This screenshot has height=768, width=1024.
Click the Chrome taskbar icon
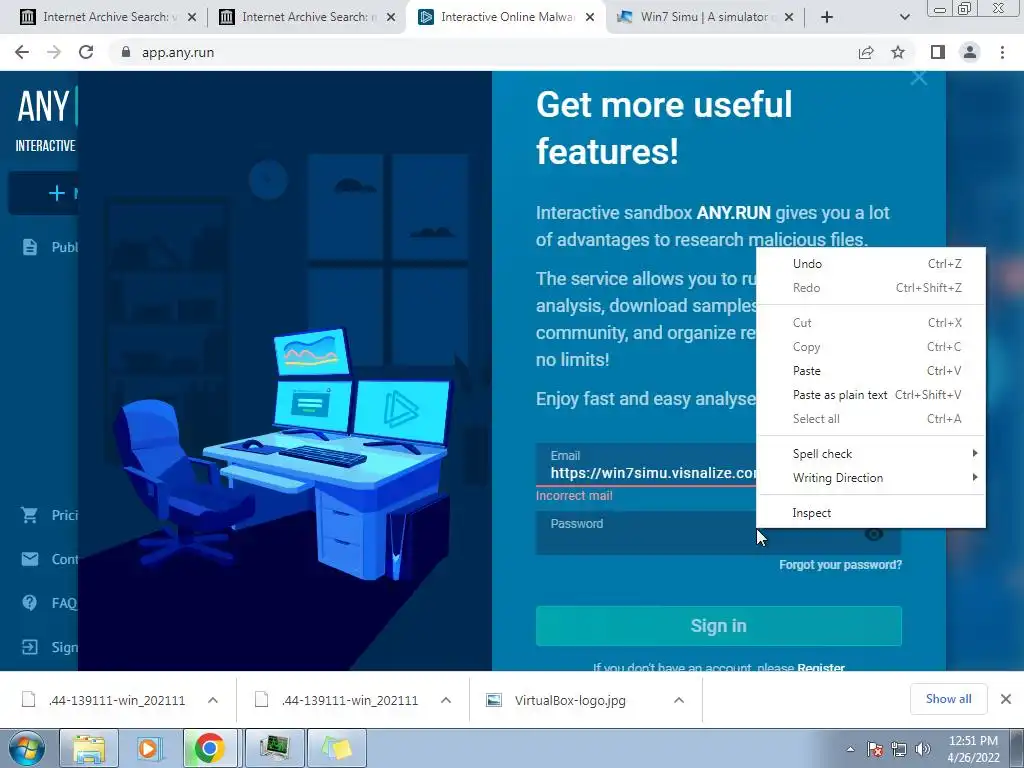209,748
